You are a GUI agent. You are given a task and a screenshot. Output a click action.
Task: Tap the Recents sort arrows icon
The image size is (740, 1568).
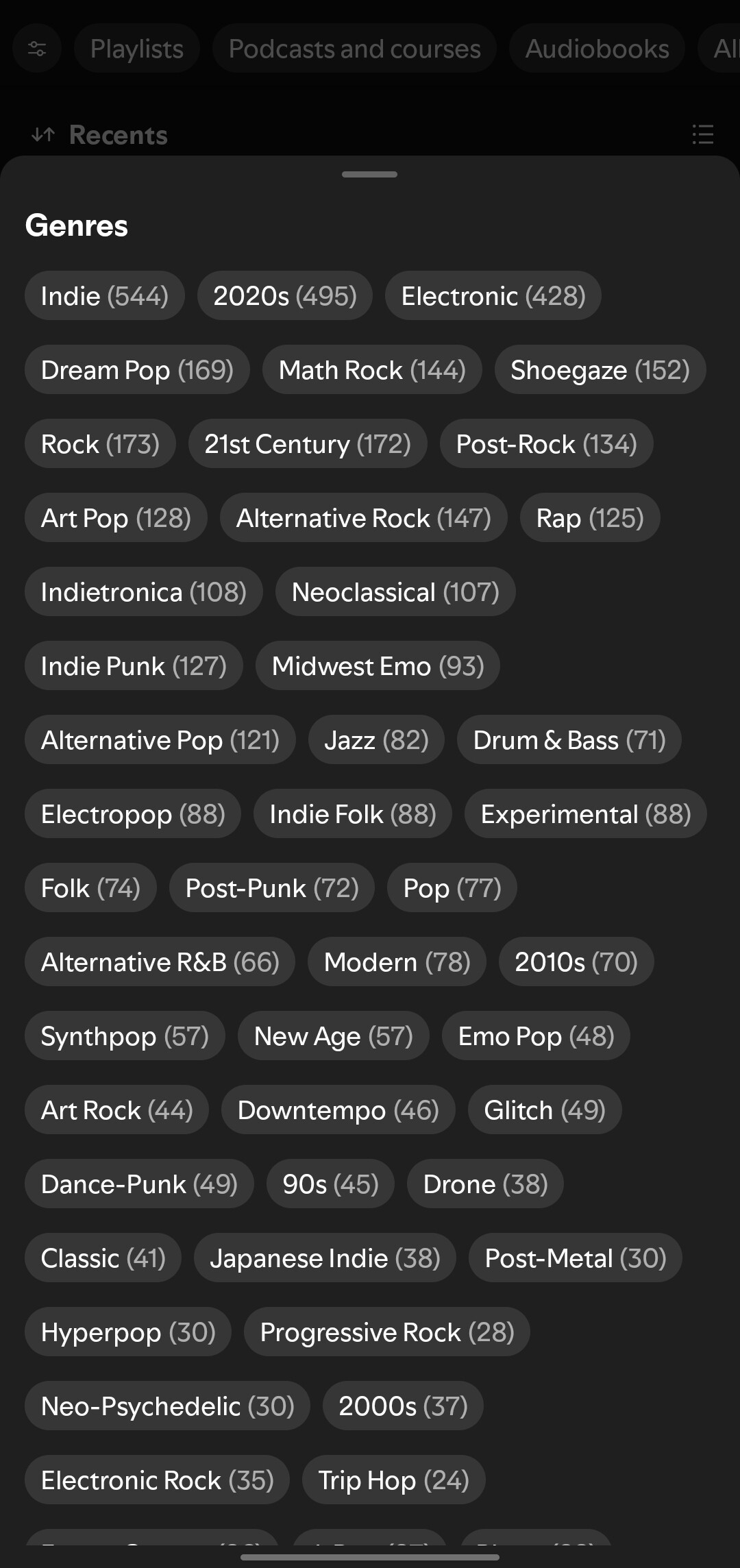pyautogui.click(x=42, y=135)
